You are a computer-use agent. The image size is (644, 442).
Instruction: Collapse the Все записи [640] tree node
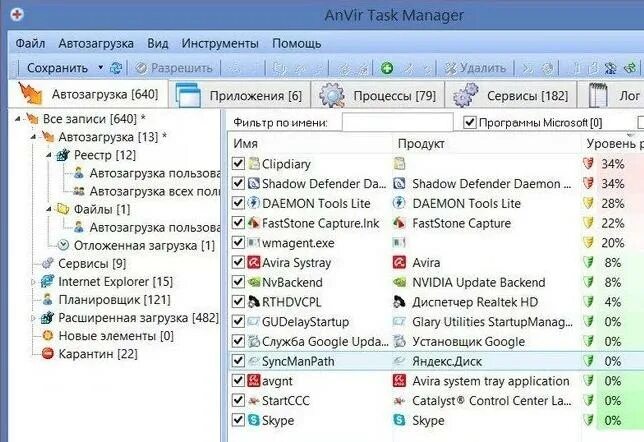[18, 119]
